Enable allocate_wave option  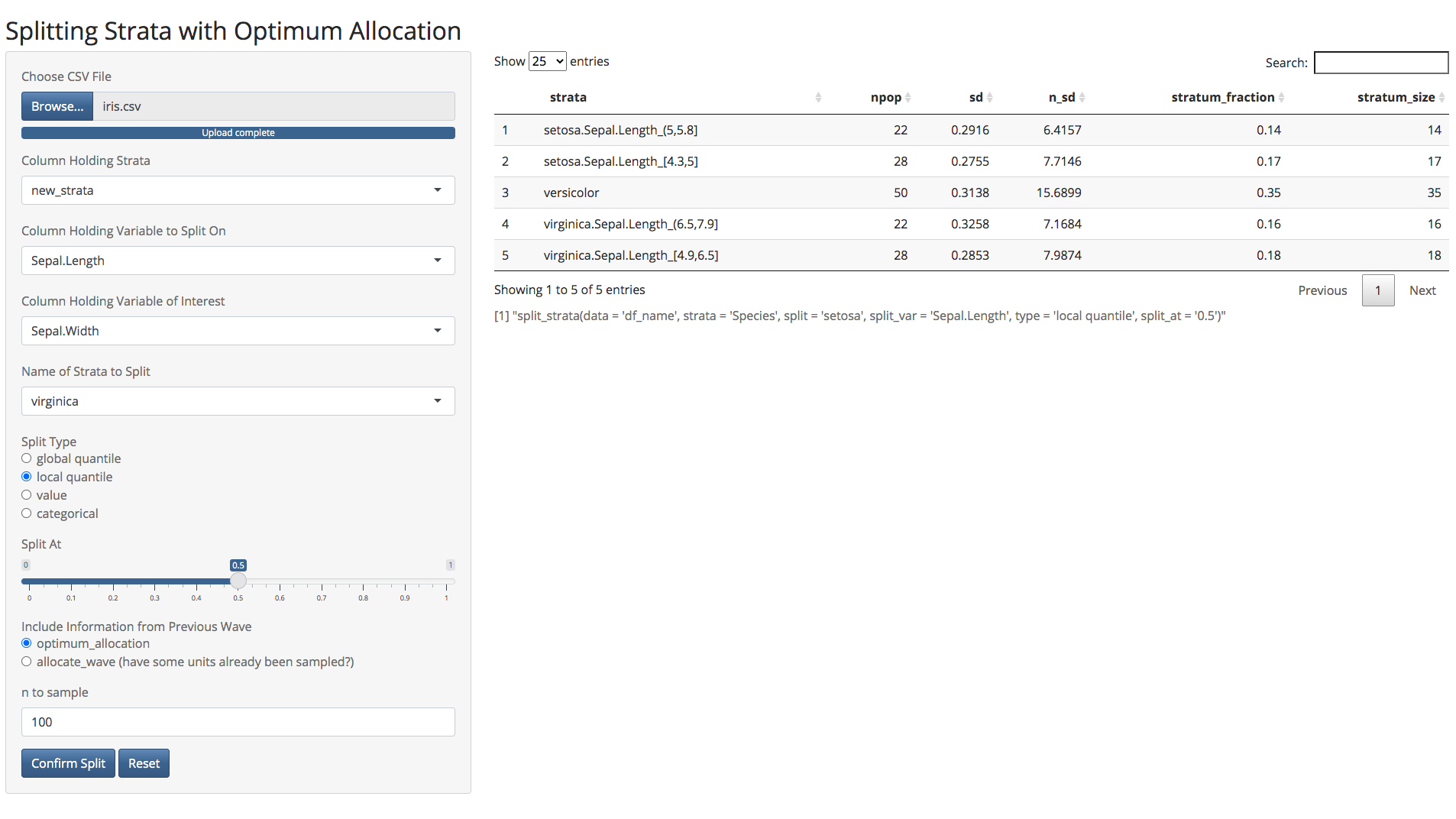pos(27,662)
